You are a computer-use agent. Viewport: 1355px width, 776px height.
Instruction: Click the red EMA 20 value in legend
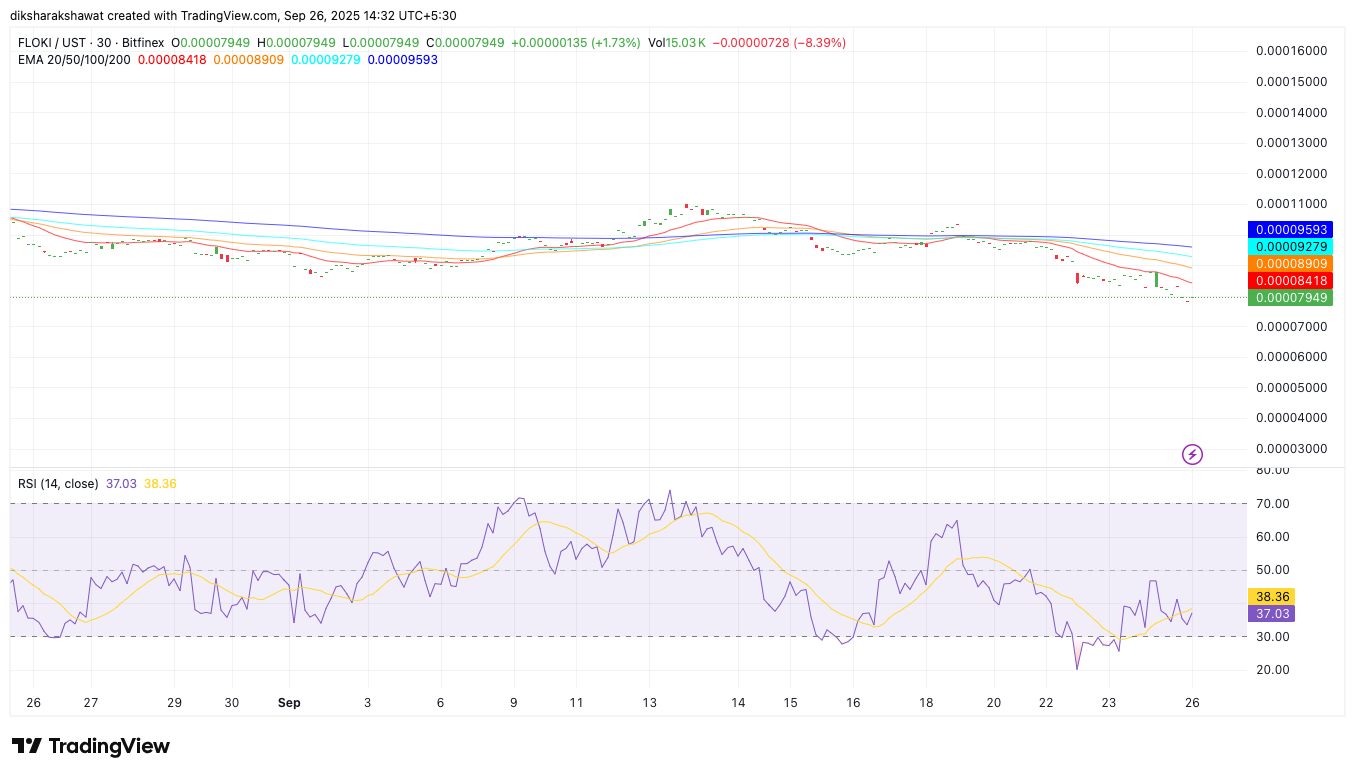click(172, 60)
